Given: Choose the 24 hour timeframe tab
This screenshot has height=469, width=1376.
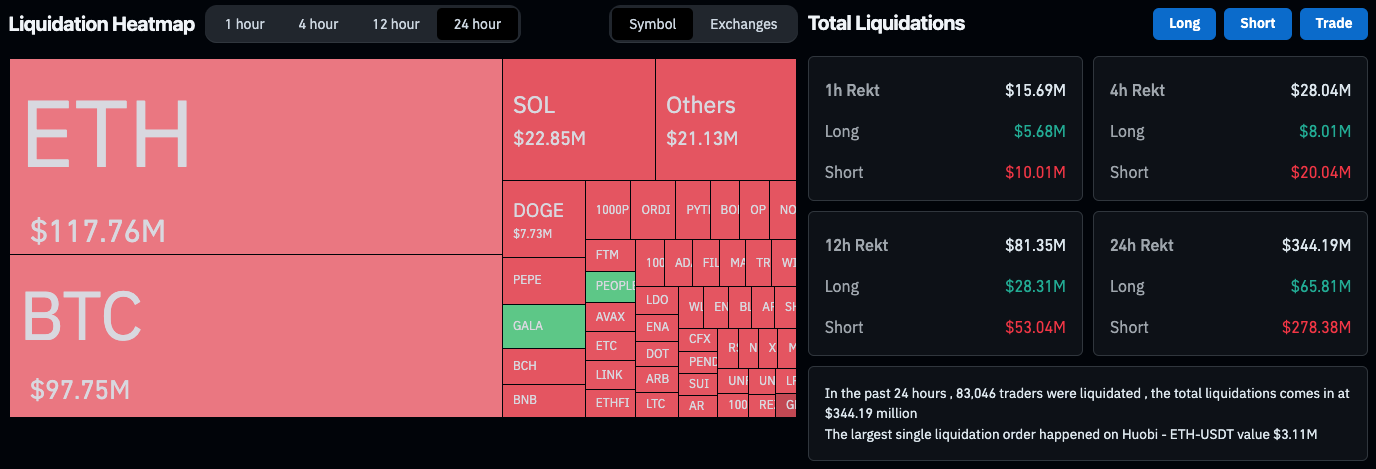Looking at the screenshot, I should (x=477, y=24).
